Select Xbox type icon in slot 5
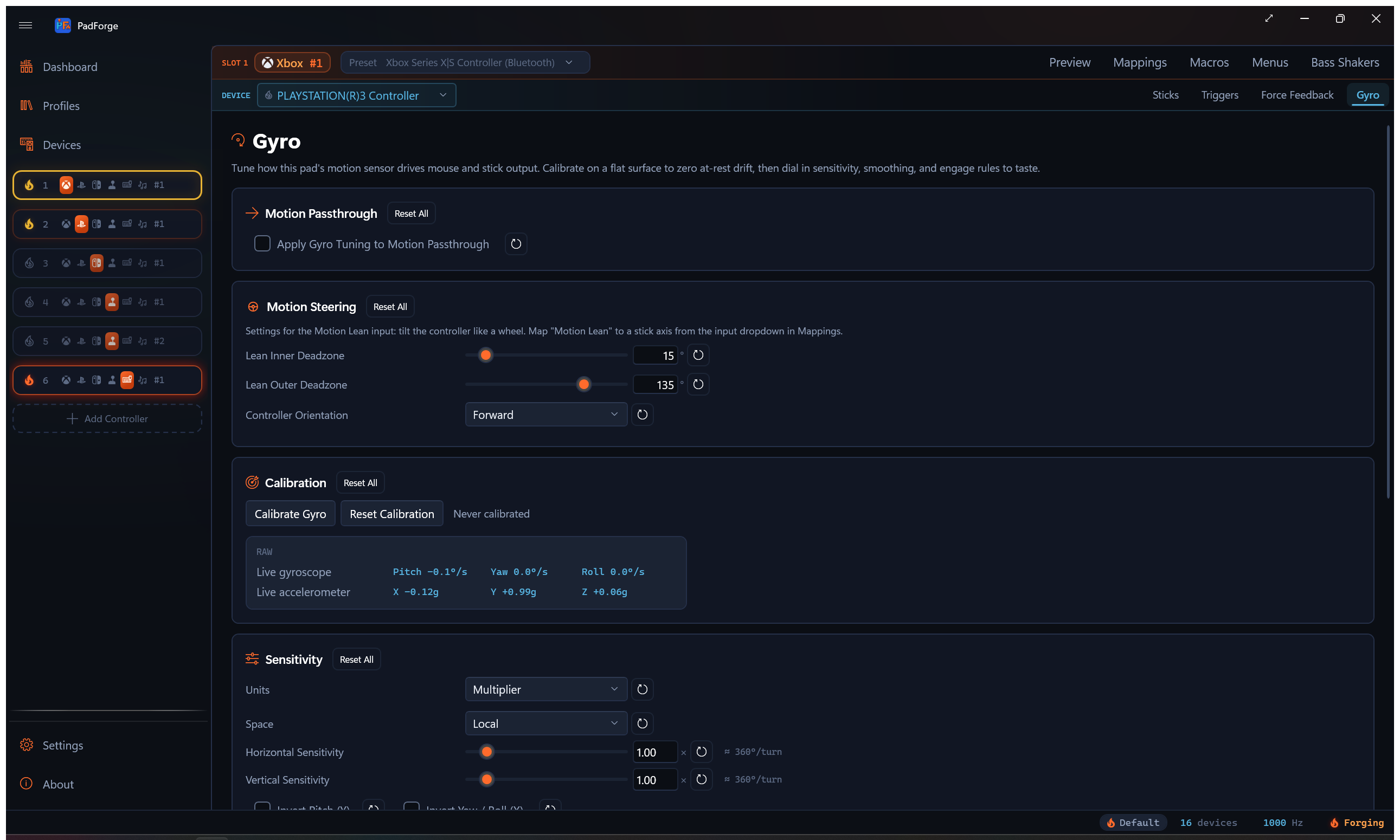Image resolution: width=1400 pixels, height=840 pixels. [x=66, y=341]
